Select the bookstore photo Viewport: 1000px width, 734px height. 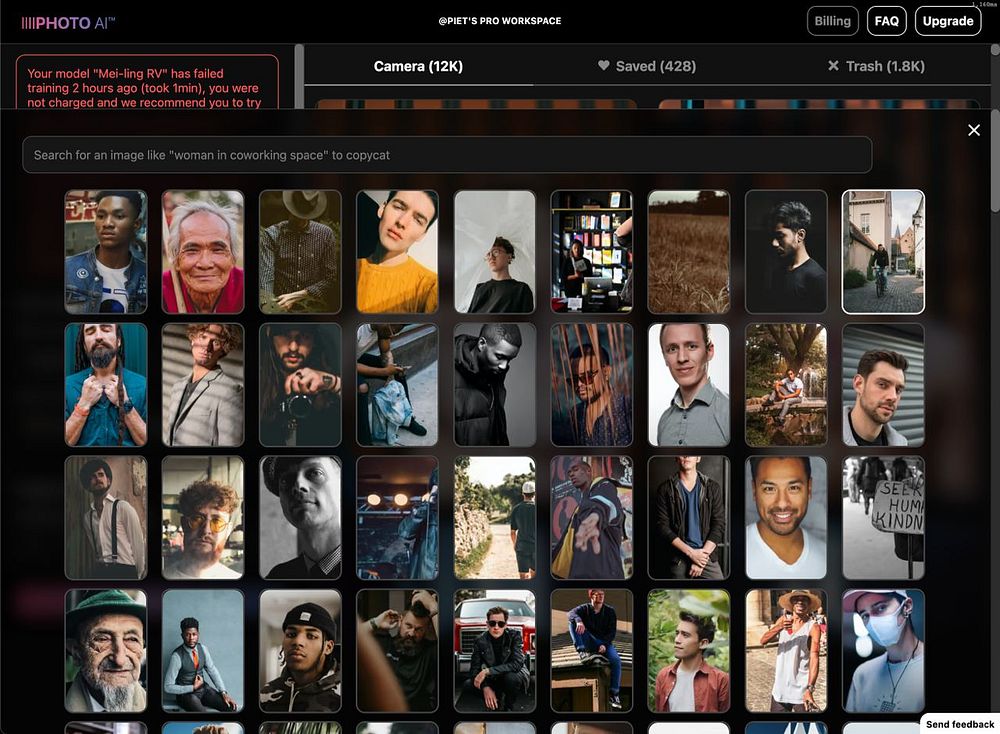[x=592, y=252]
